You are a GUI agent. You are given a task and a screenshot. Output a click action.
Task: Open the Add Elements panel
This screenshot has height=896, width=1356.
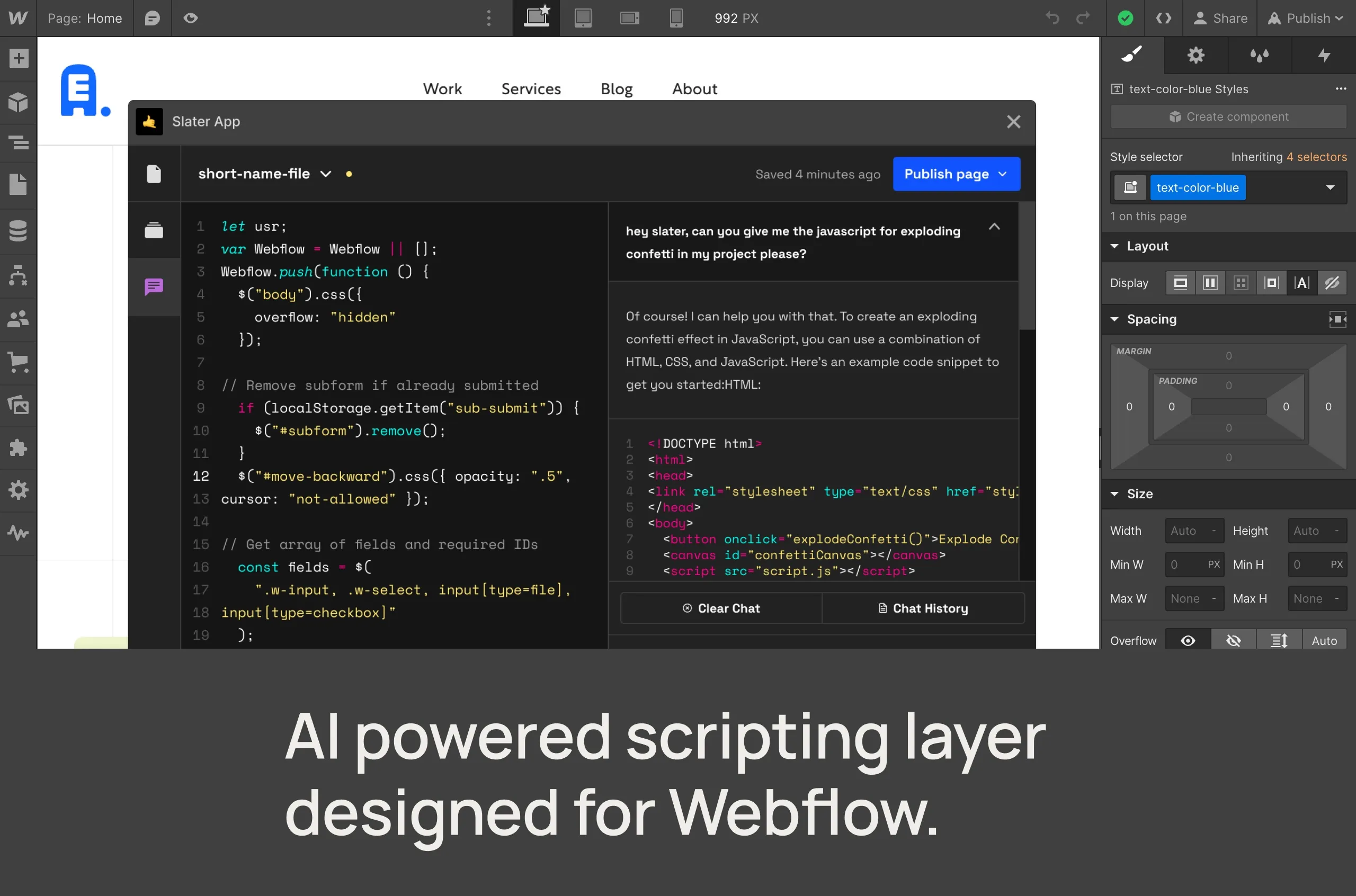[x=19, y=58]
